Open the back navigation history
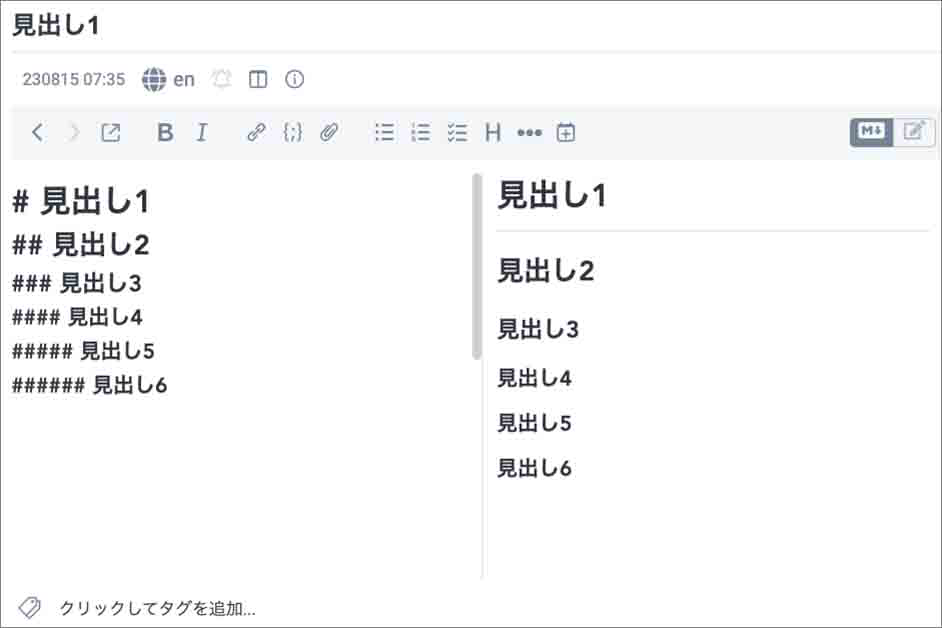The image size is (942, 628). tap(37, 131)
